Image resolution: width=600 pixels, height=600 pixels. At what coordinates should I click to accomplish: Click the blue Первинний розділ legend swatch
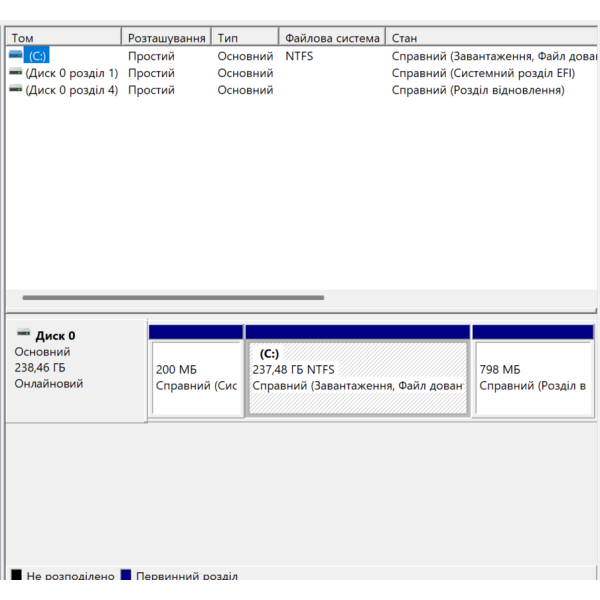coord(126,574)
